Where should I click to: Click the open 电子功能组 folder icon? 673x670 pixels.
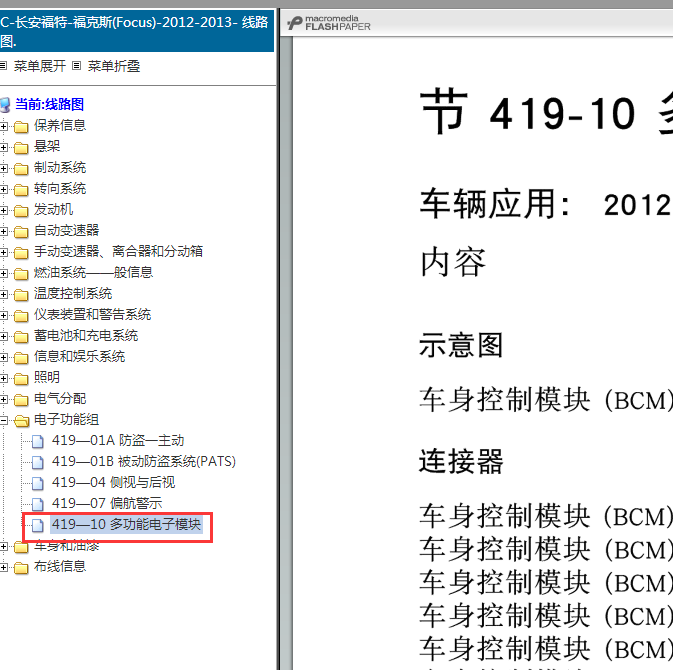[21, 421]
